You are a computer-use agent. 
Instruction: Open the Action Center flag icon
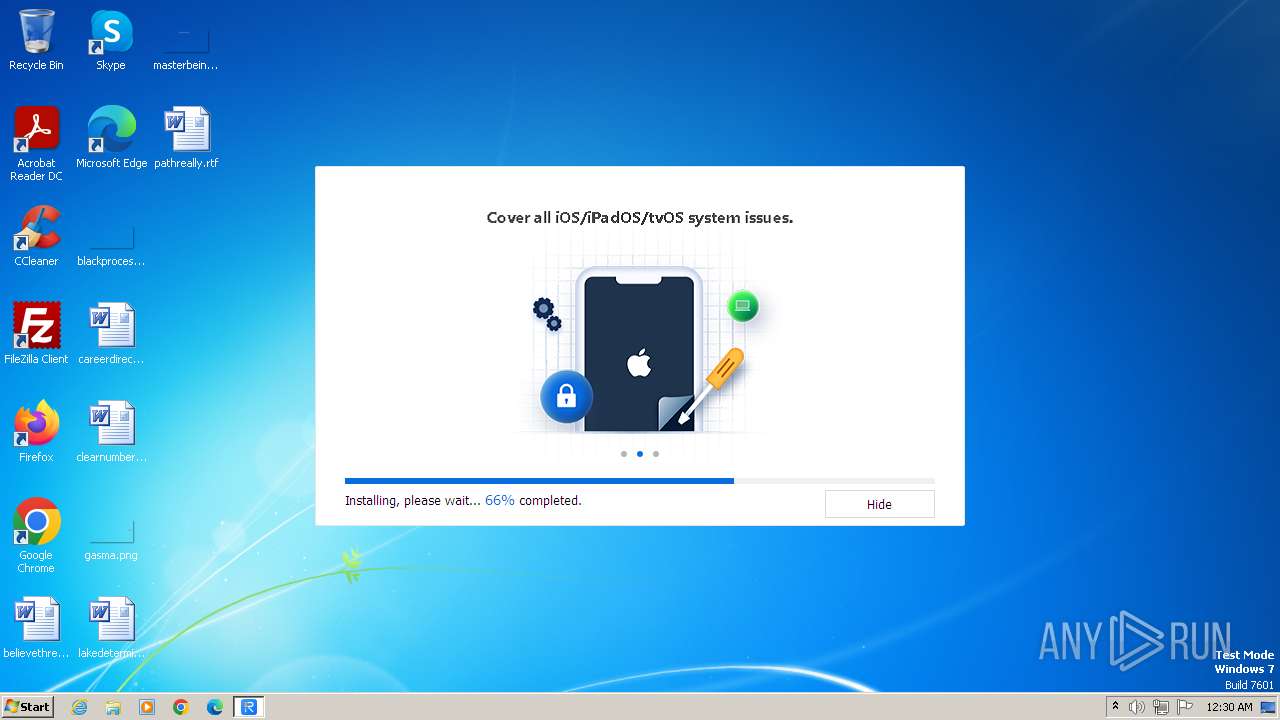pyautogui.click(x=1185, y=707)
